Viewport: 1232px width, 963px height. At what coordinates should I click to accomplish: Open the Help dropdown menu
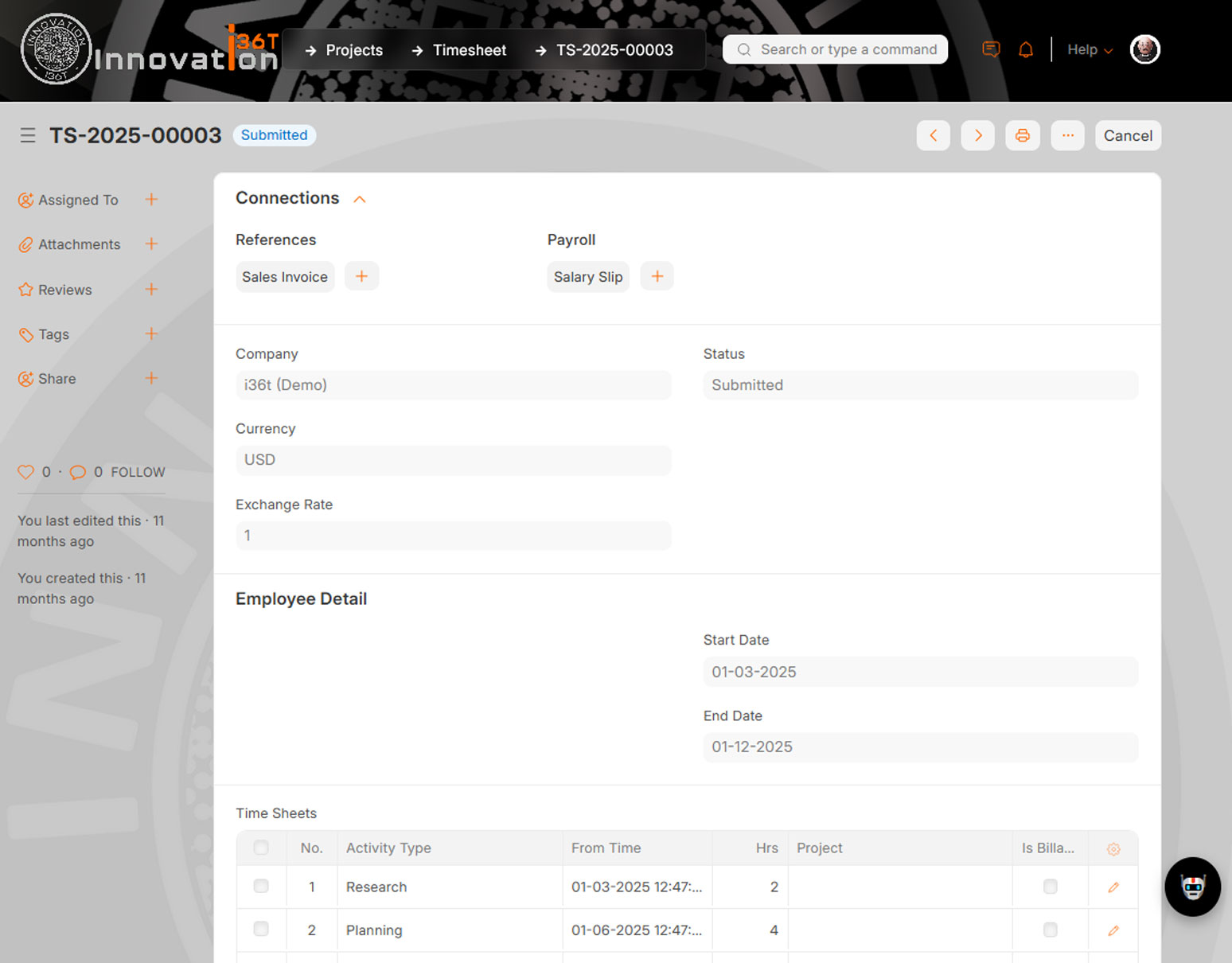[1089, 49]
